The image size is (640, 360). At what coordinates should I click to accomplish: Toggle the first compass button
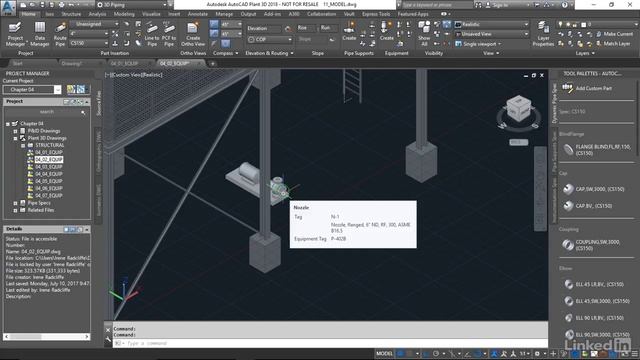214,24
